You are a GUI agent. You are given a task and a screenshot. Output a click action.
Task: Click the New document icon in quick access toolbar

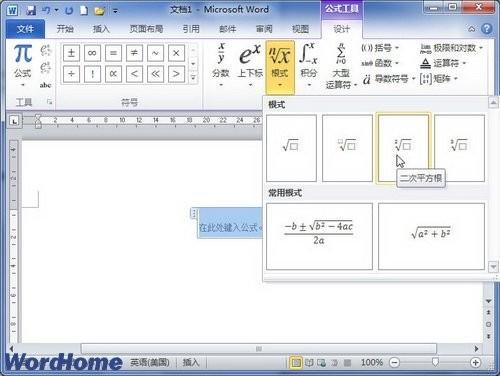[x=84, y=11]
